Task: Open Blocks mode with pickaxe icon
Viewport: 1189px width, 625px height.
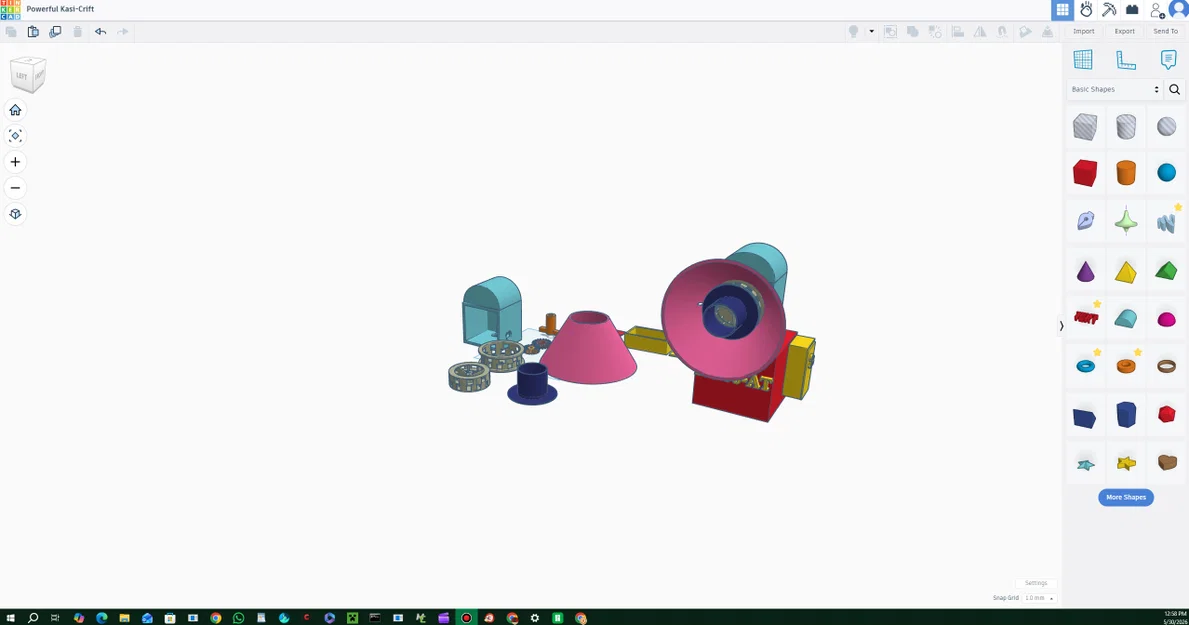Action: coord(1109,10)
